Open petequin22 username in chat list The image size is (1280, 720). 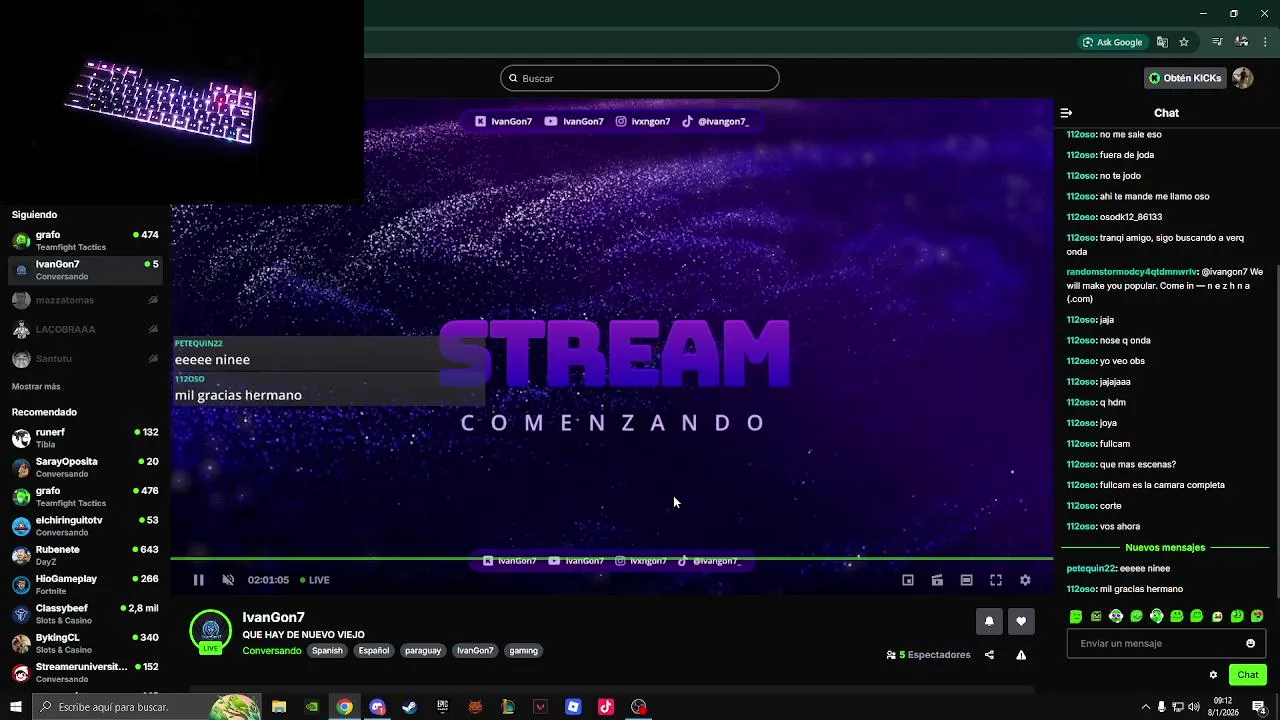click(1090, 568)
